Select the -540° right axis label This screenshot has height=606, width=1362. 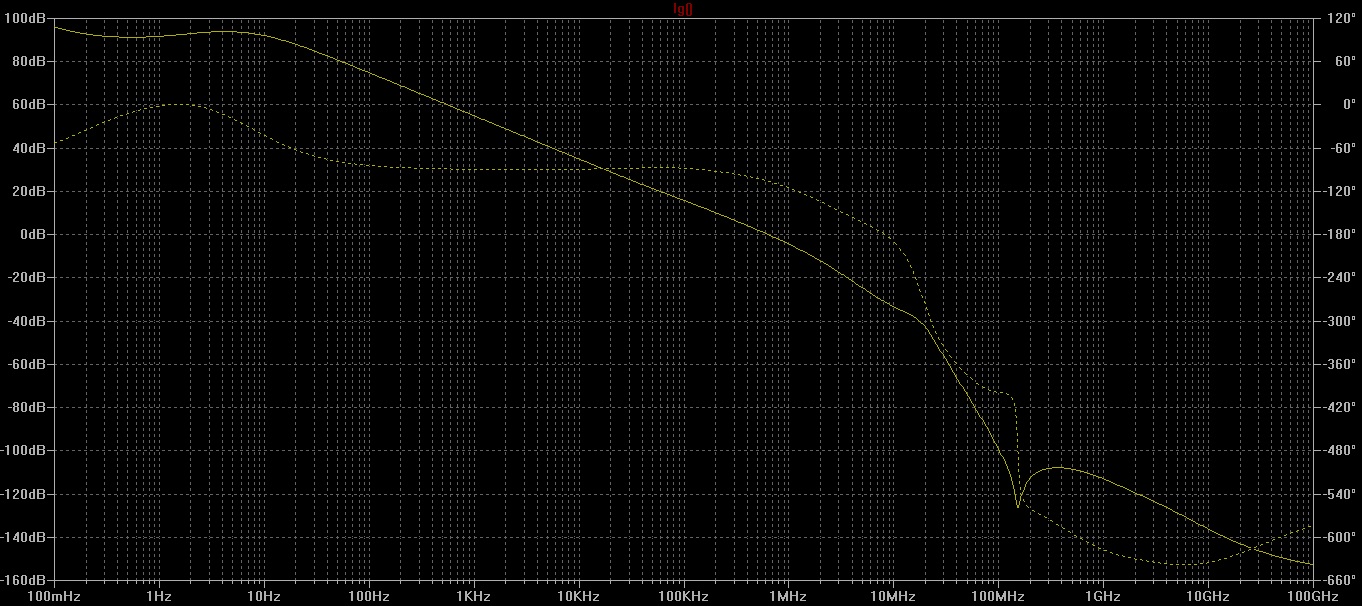(x=1339, y=494)
